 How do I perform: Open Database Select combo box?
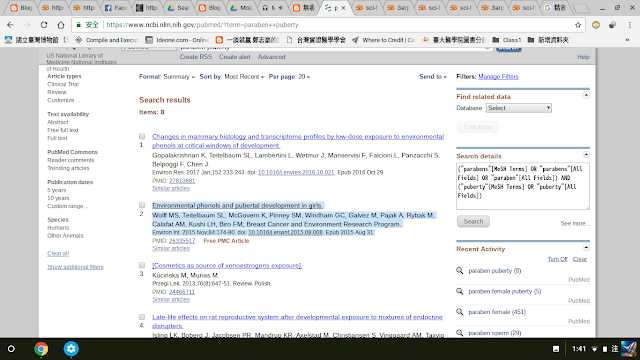[x=519, y=108]
